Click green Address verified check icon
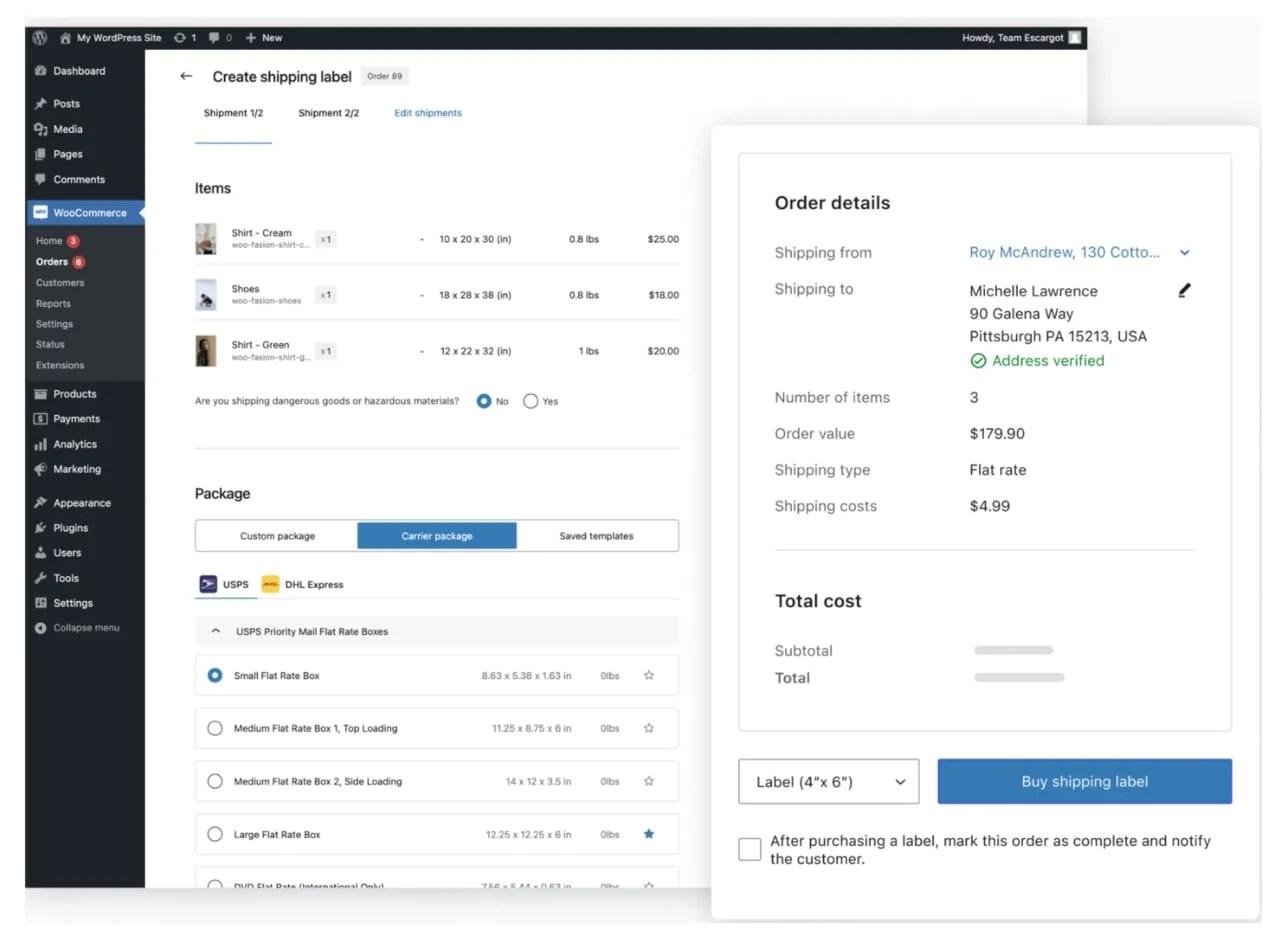The height and width of the screenshot is (950, 1272). coord(978,361)
